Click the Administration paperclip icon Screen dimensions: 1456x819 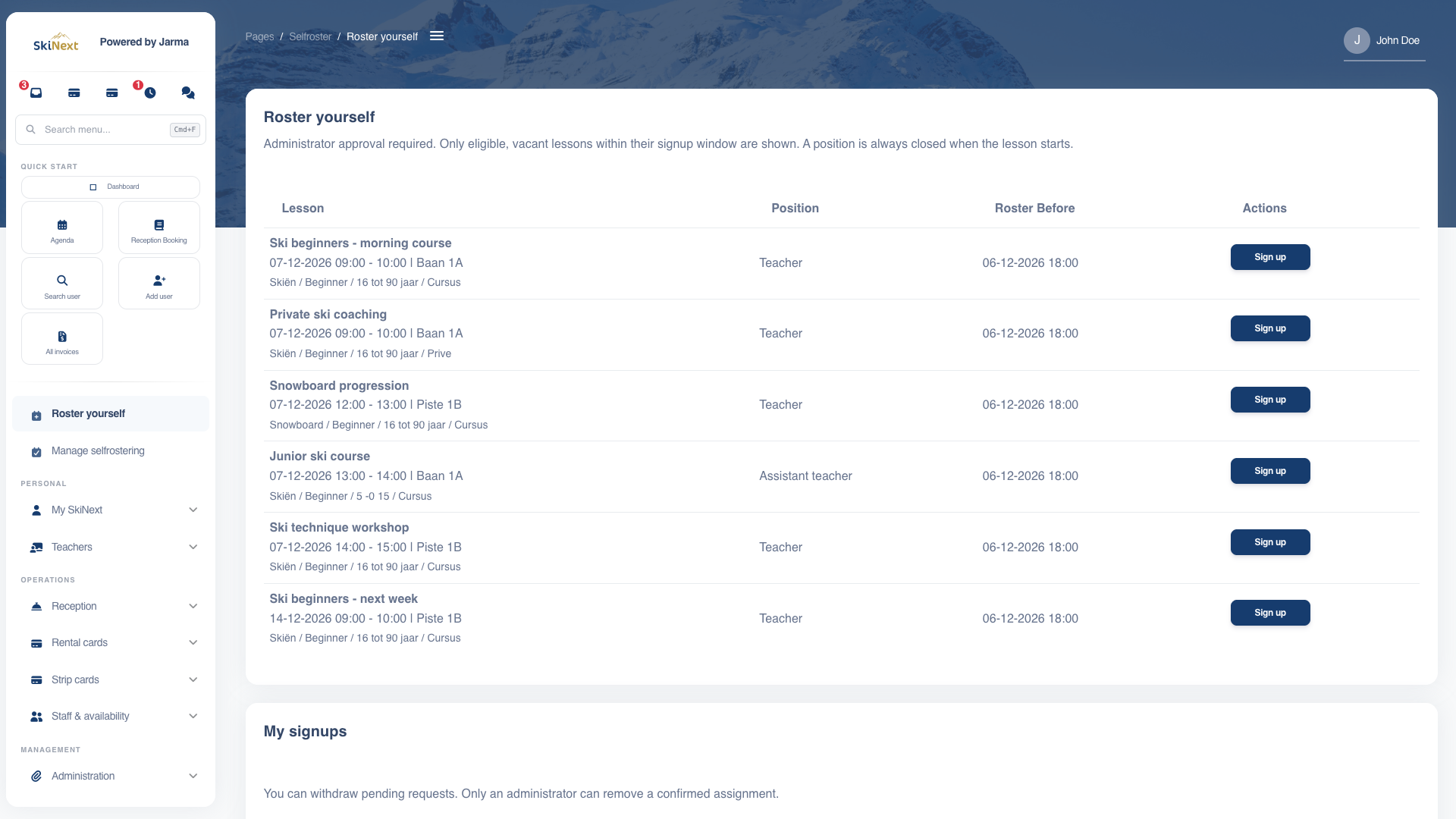coord(36,777)
